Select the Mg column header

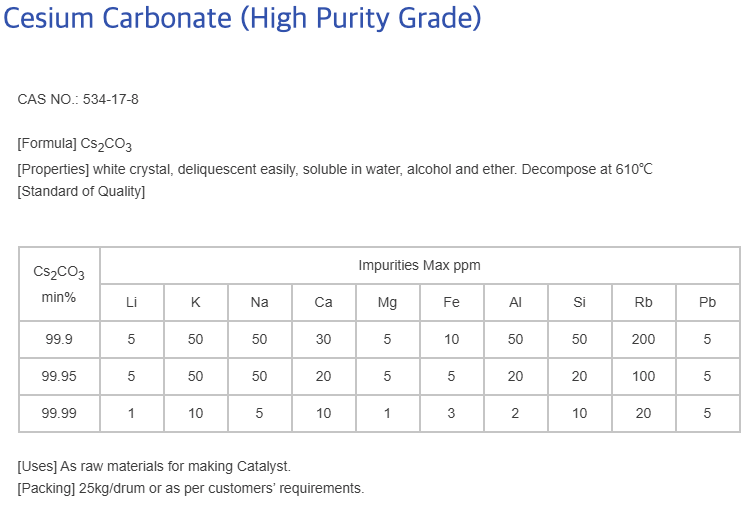pos(387,302)
